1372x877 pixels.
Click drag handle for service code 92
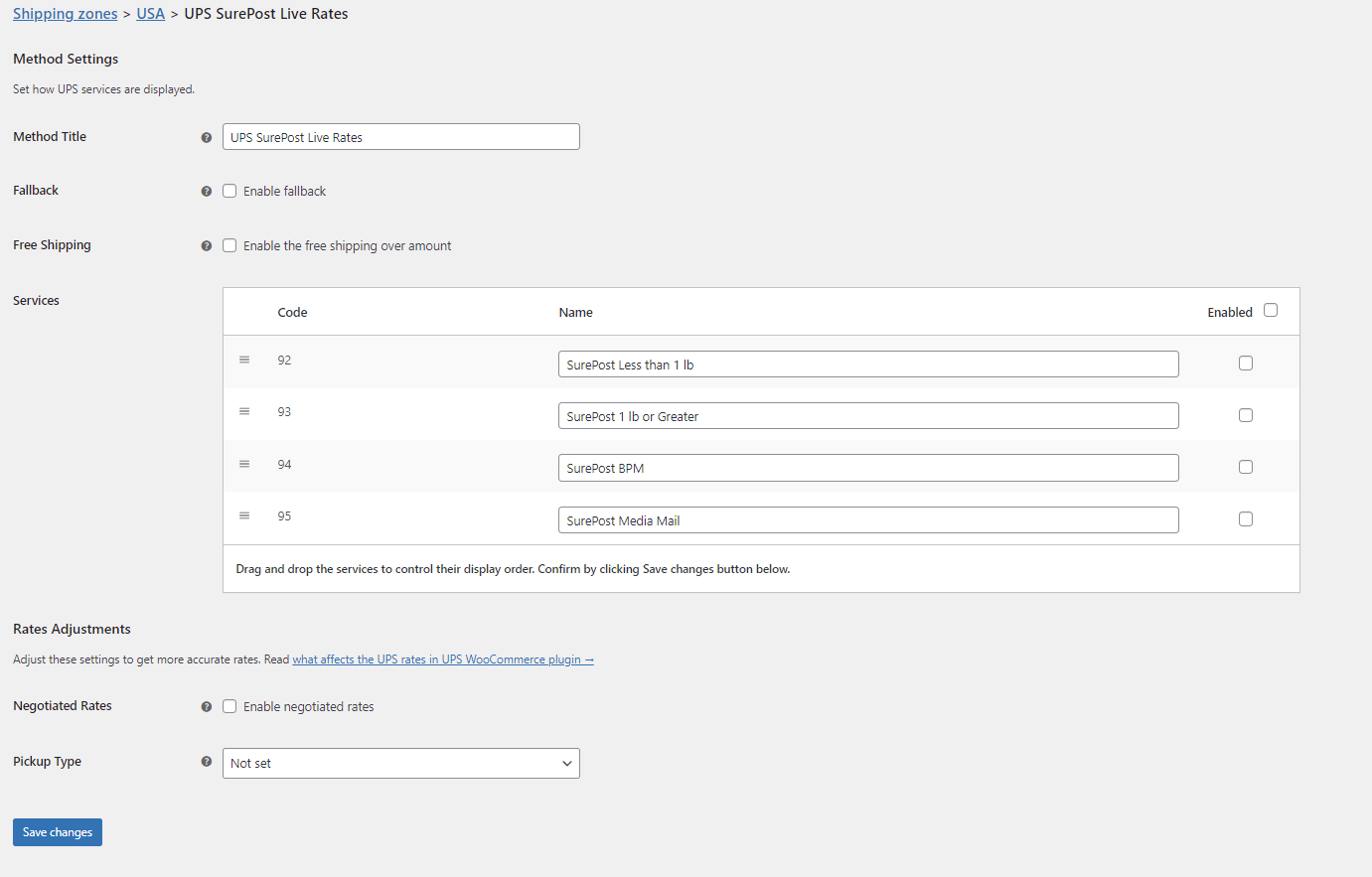click(x=244, y=361)
